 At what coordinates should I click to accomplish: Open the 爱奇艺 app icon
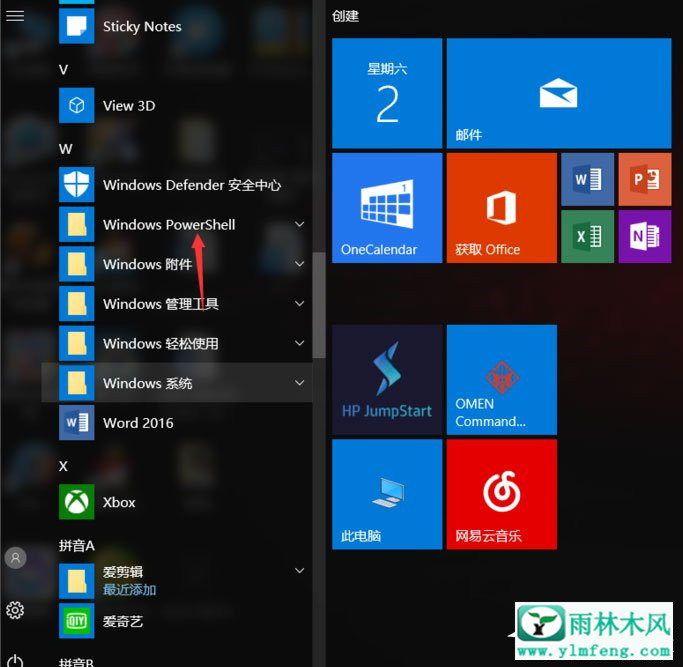tap(77, 621)
